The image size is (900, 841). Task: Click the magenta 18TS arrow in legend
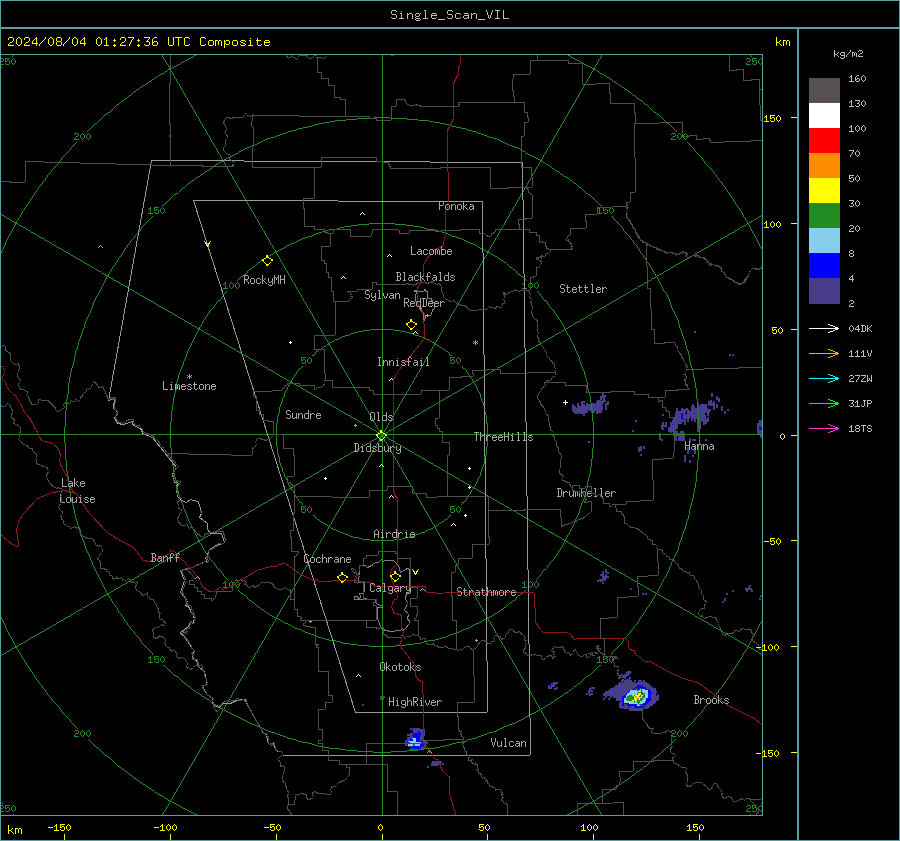click(x=824, y=428)
